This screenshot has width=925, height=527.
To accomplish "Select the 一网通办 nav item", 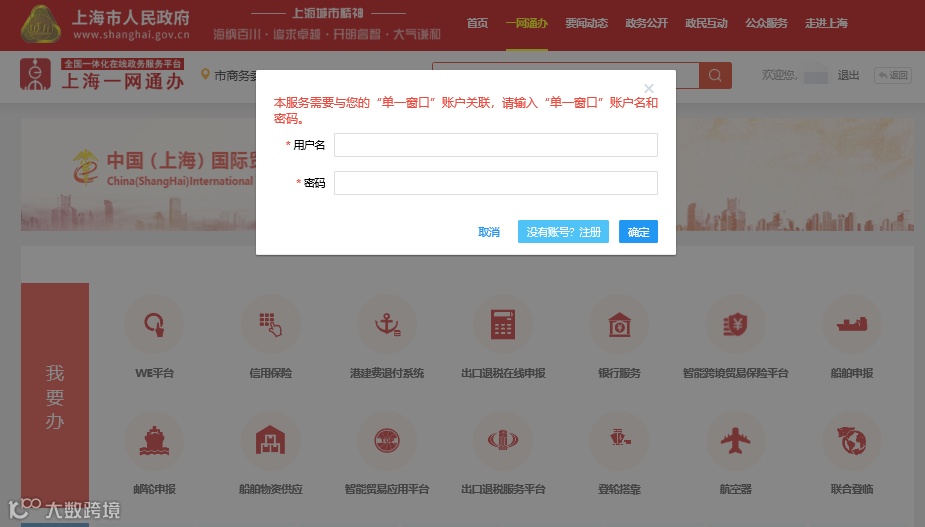I will coord(527,23).
